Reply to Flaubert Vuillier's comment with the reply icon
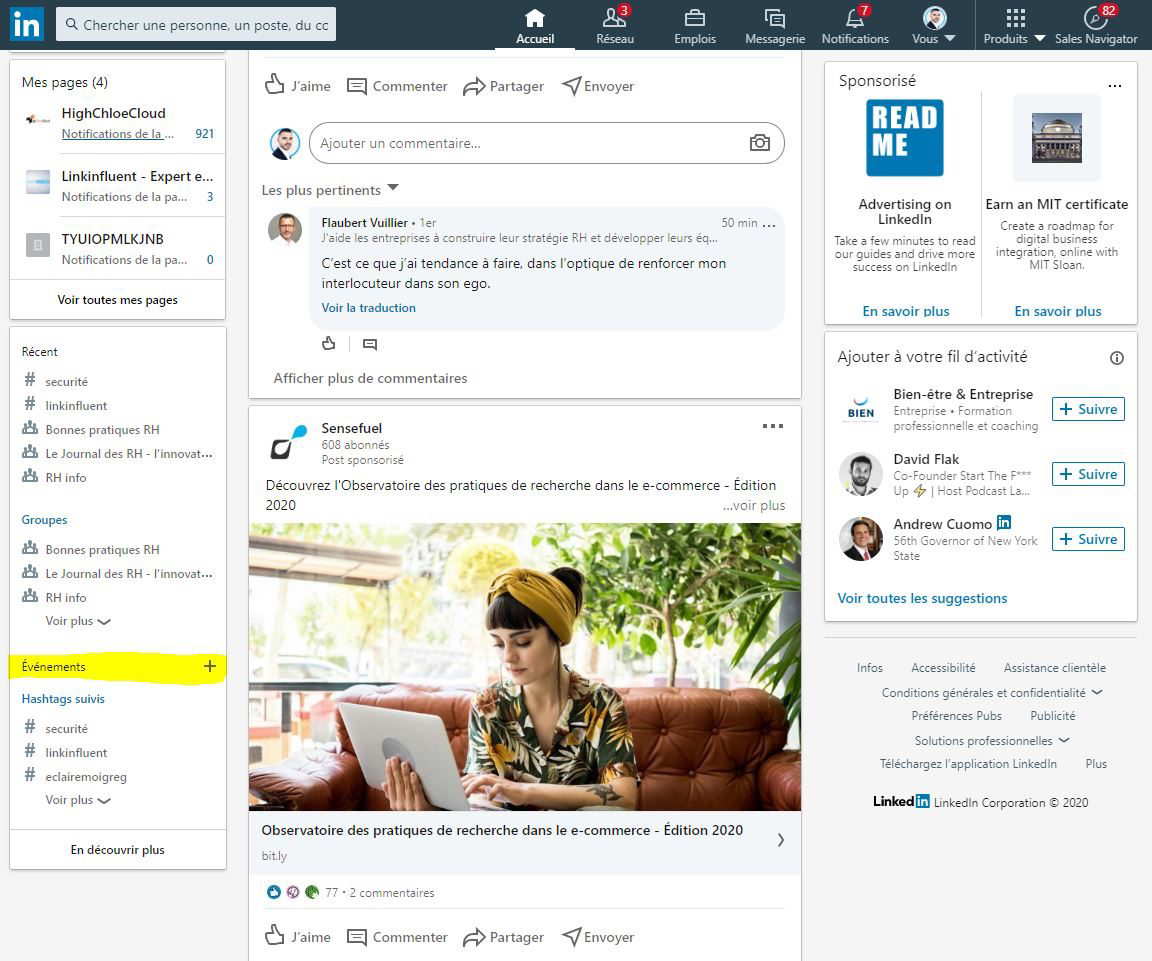Screen dimensions: 1152x961 370,344
